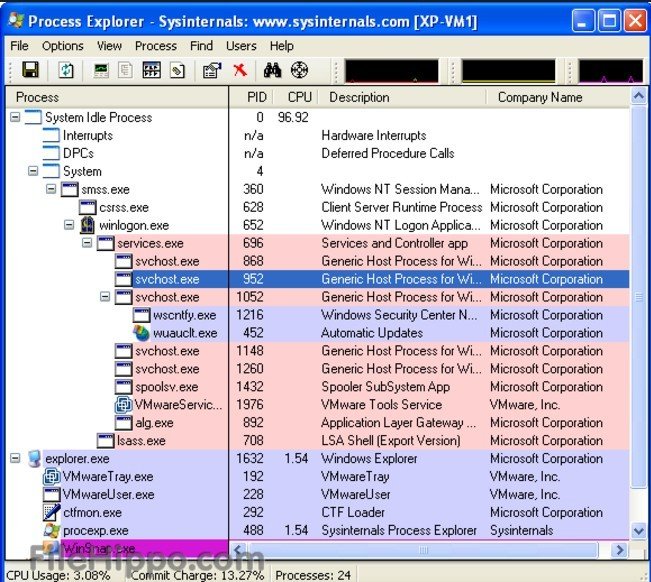This screenshot has height=582, width=651.
Task: Click the horizontal scrollbar thumb
Action: point(423,550)
